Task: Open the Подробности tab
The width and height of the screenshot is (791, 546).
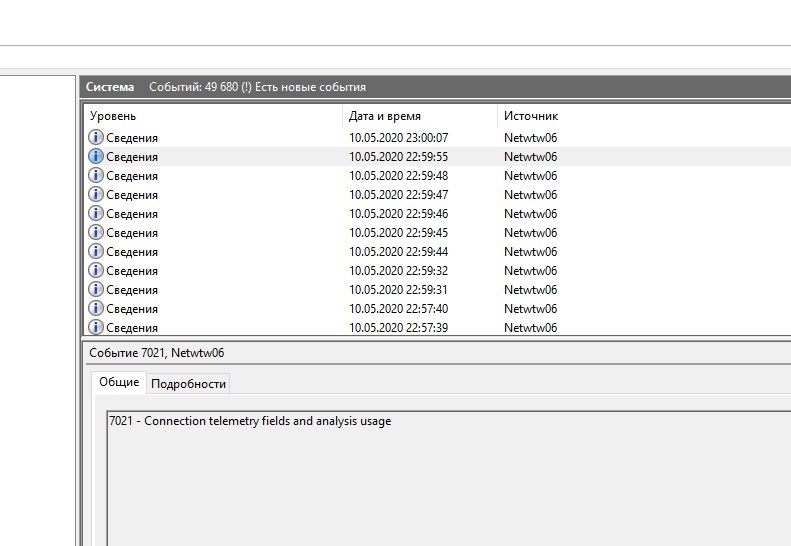Action: [188, 384]
